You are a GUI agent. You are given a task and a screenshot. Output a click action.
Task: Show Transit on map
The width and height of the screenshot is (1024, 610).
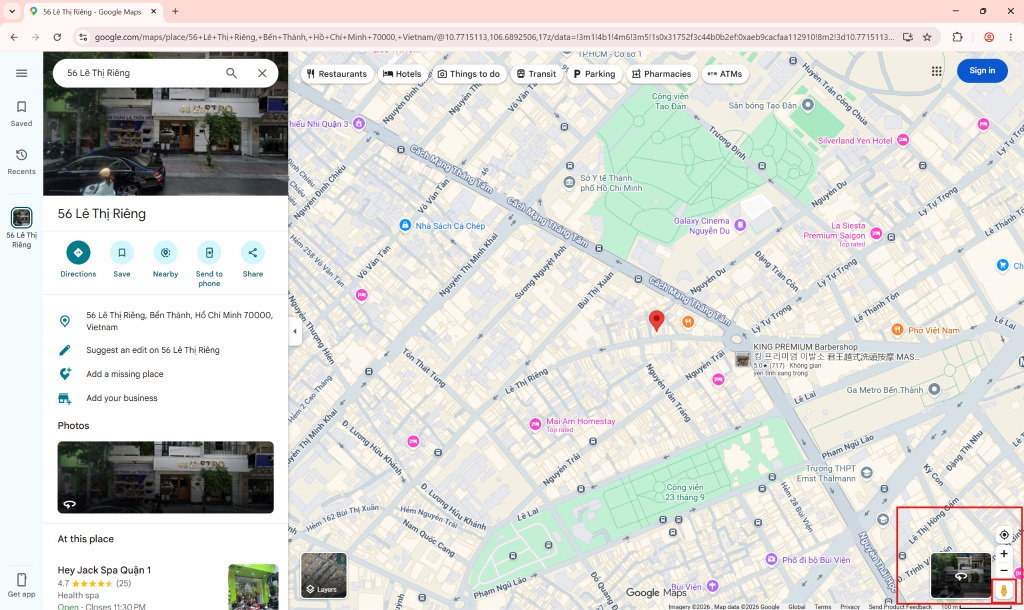(536, 74)
